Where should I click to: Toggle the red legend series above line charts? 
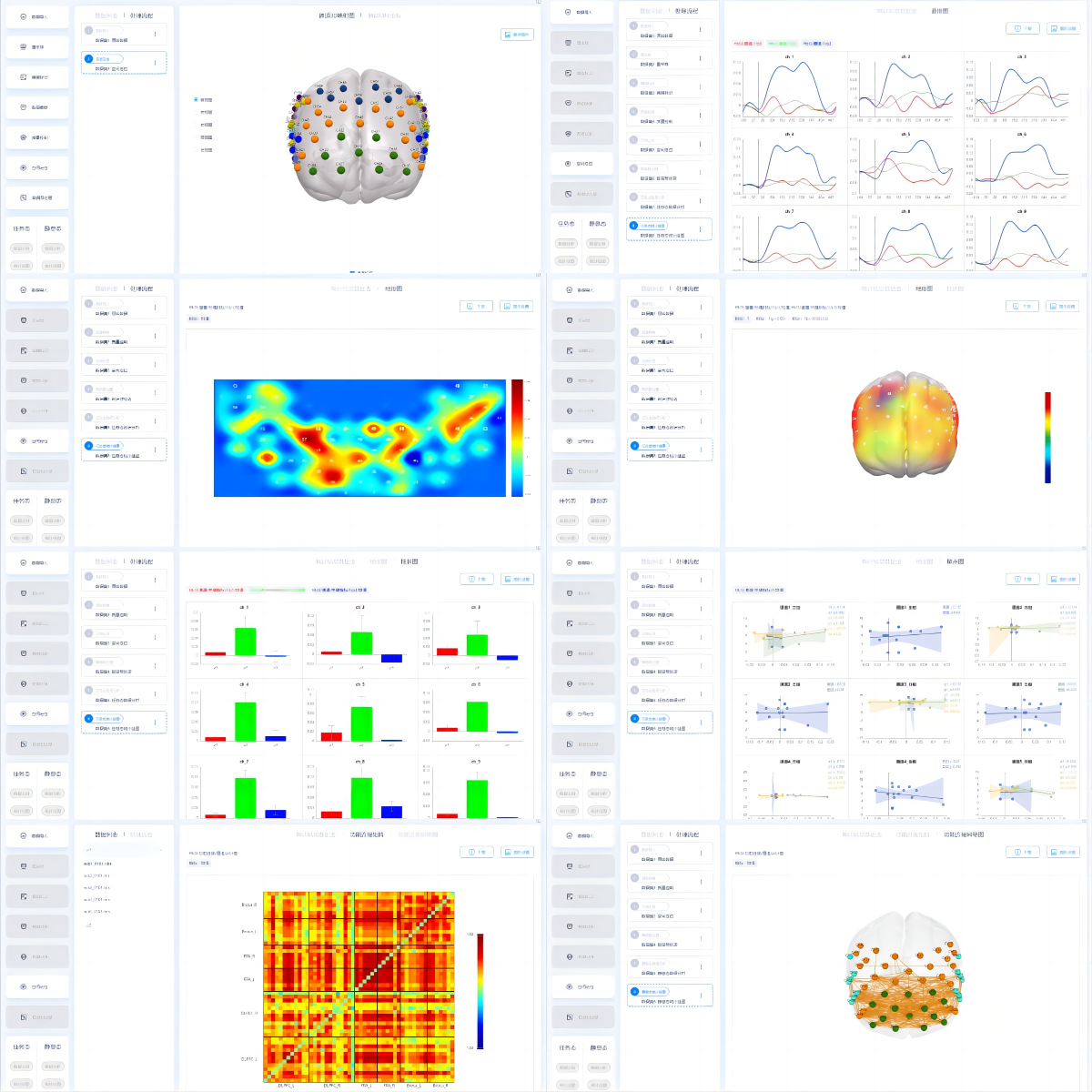pos(748,43)
